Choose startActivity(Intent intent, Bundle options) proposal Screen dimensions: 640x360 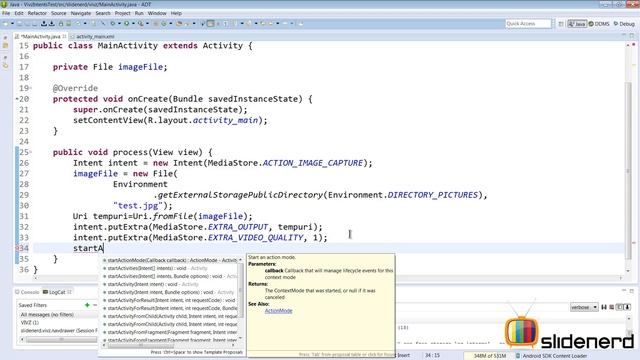coord(170,292)
